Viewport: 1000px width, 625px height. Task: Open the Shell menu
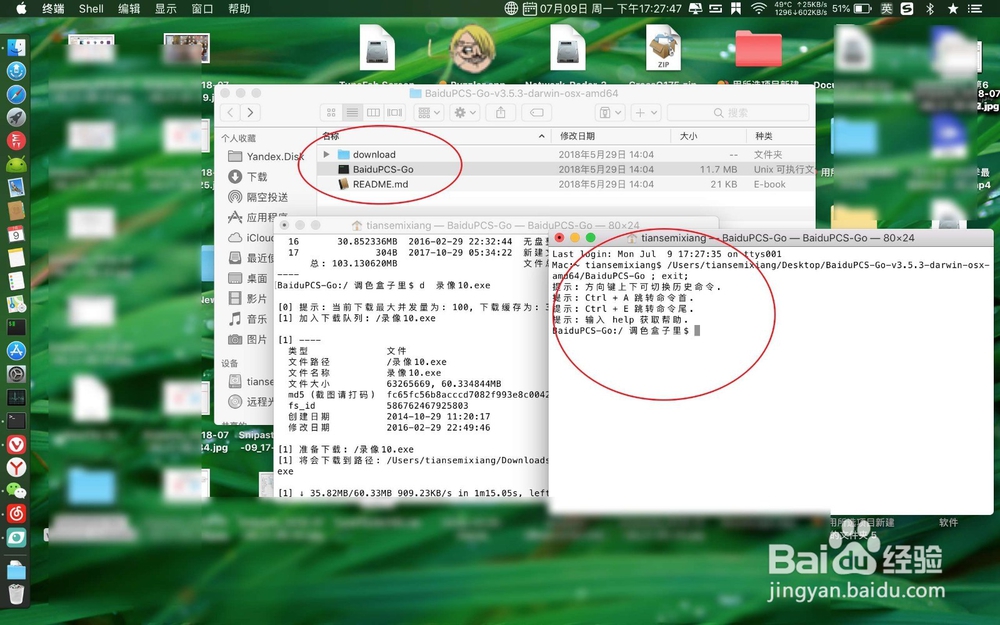[x=91, y=8]
